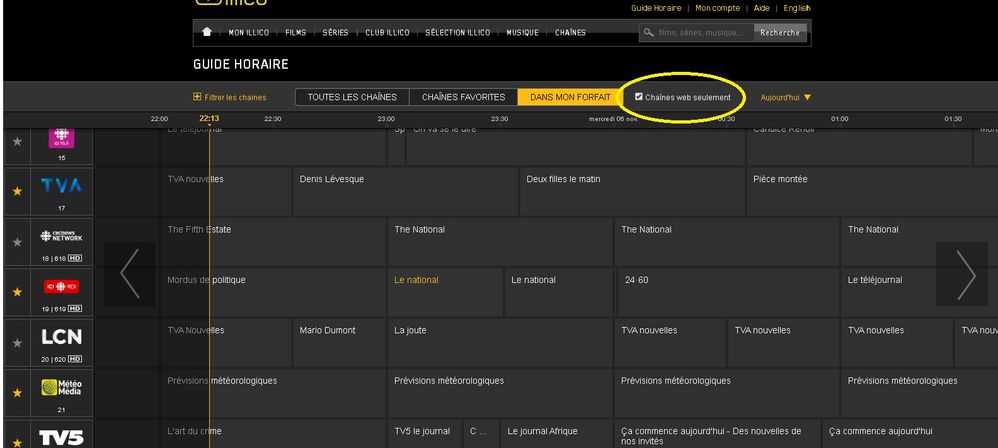Unfavorite the MétéoMédia channel star
This screenshot has height=448, width=998.
point(16,392)
